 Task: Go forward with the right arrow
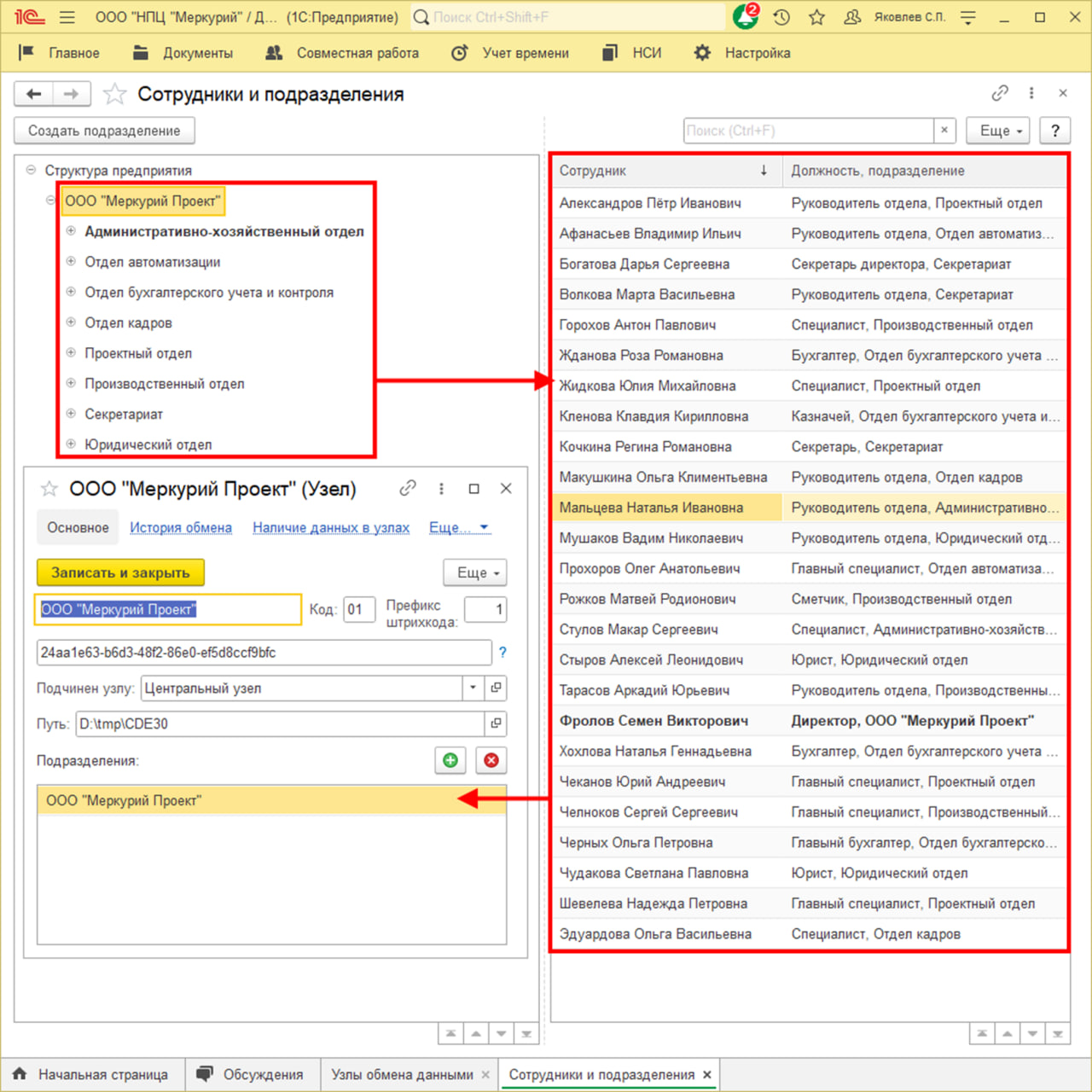pyautogui.click(x=72, y=94)
